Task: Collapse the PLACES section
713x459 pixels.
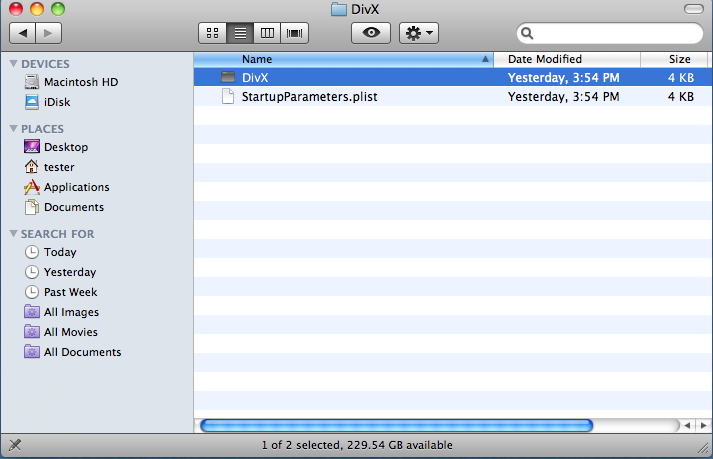Action: point(14,129)
